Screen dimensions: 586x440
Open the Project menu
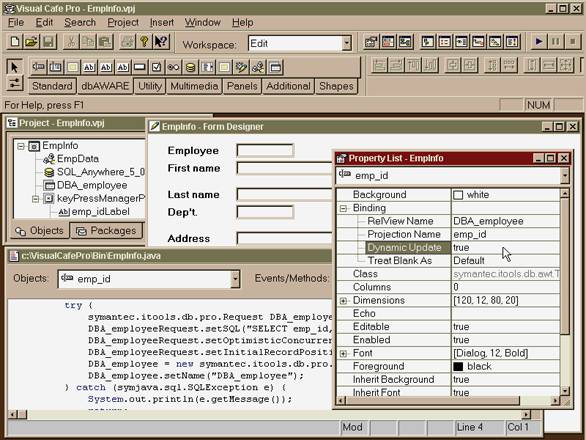click(123, 23)
